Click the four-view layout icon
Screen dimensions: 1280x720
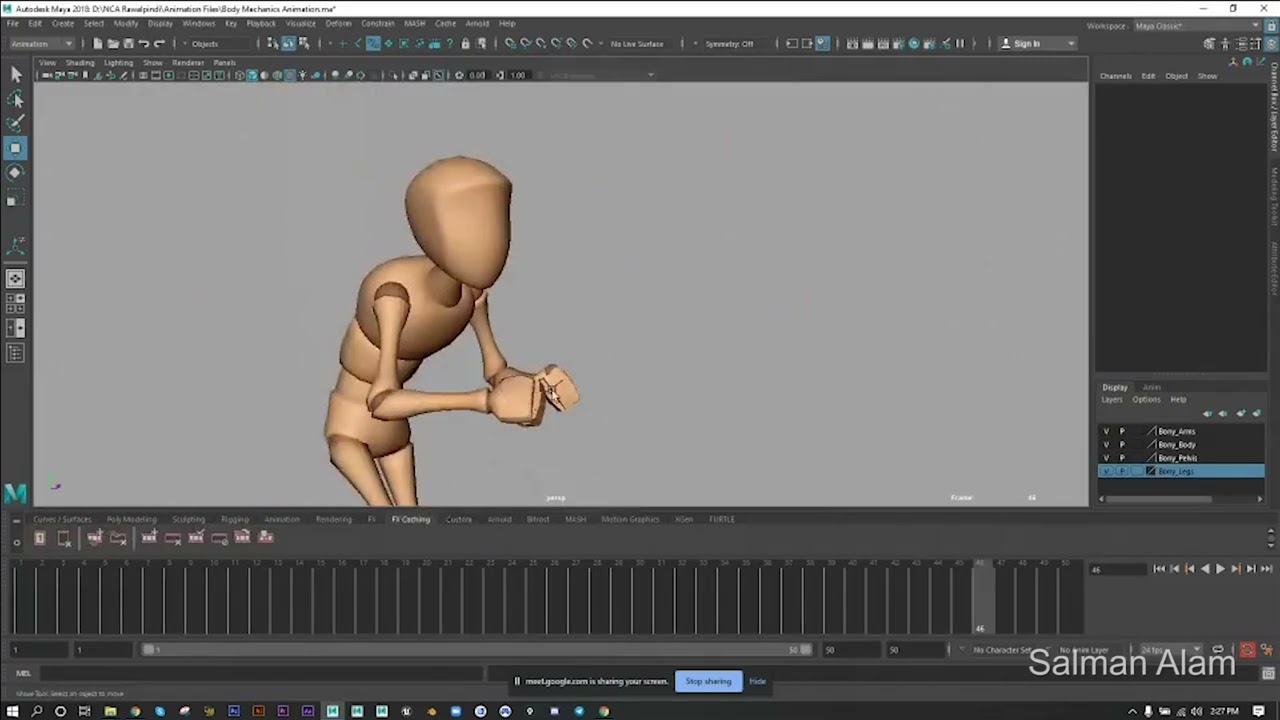[15, 303]
